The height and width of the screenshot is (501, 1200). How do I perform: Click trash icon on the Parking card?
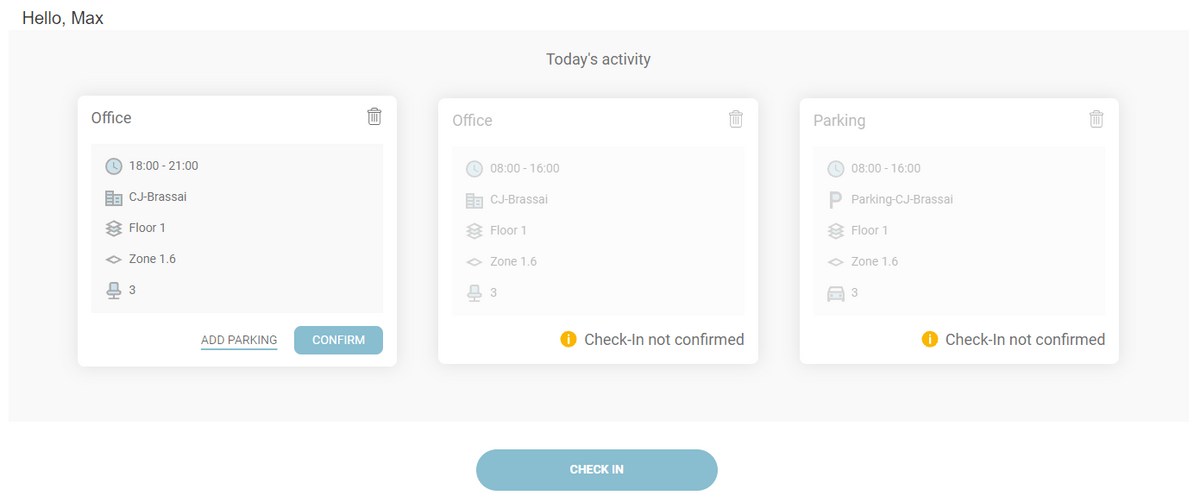tap(1096, 119)
